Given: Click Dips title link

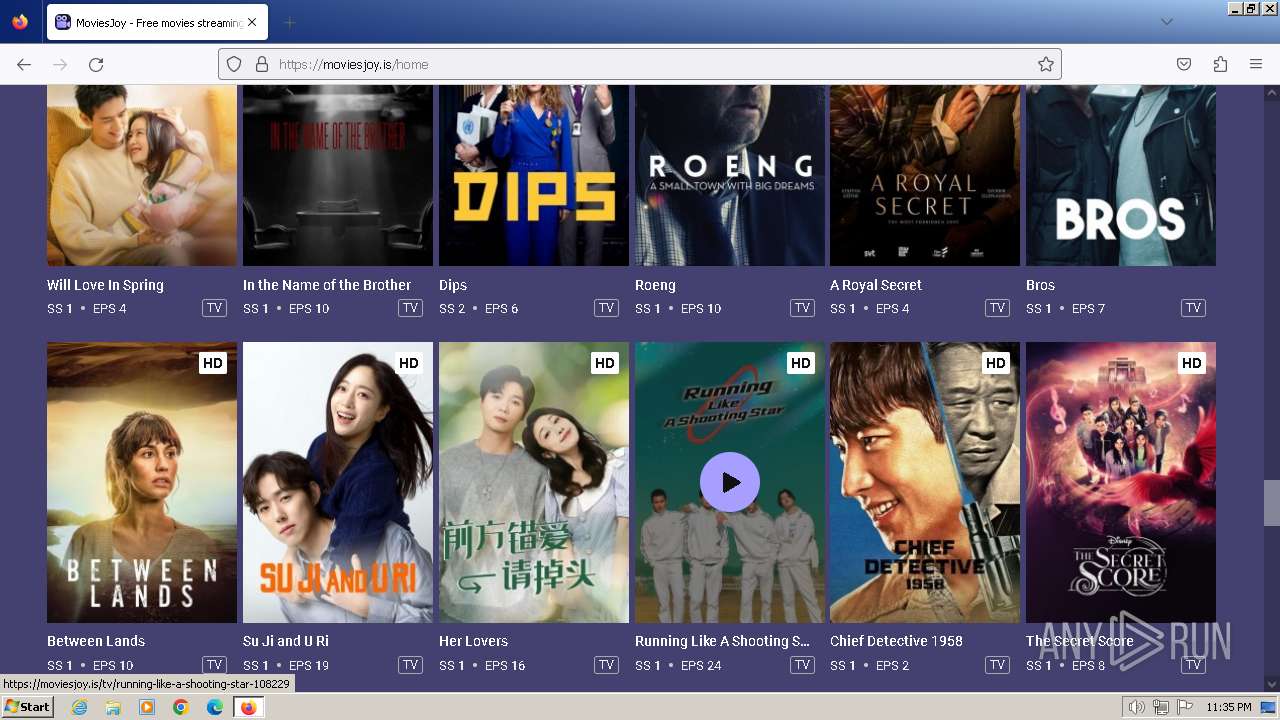Looking at the screenshot, I should tap(453, 285).
